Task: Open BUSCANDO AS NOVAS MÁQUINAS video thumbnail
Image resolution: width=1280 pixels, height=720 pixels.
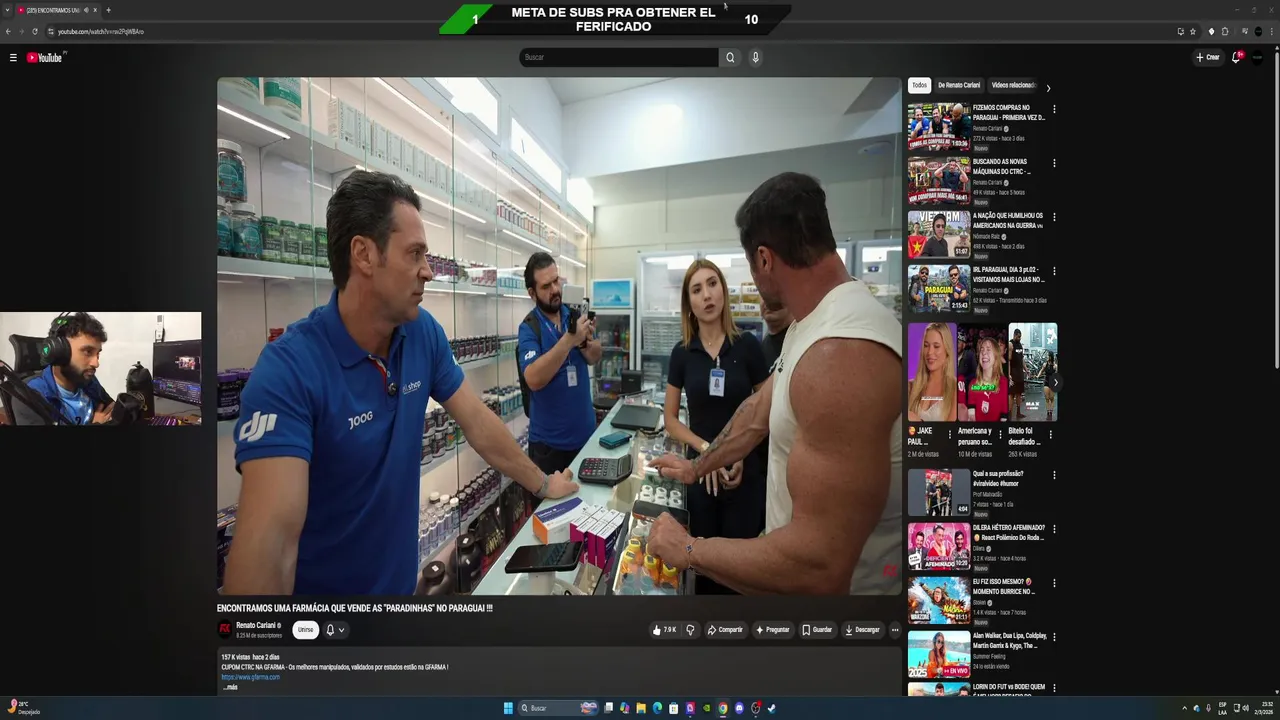Action: (939, 180)
